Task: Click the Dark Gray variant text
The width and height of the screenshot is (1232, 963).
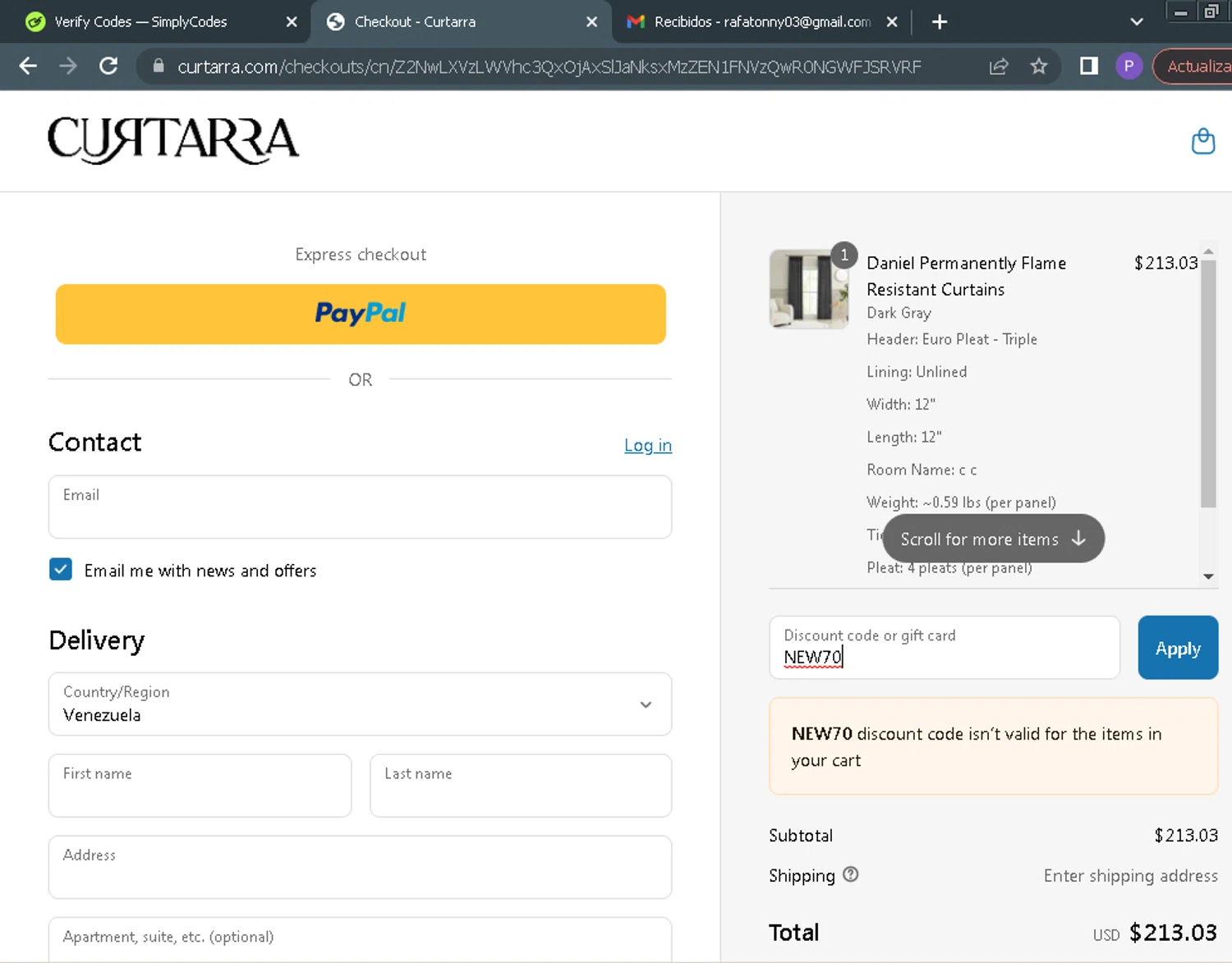Action: 899,313
